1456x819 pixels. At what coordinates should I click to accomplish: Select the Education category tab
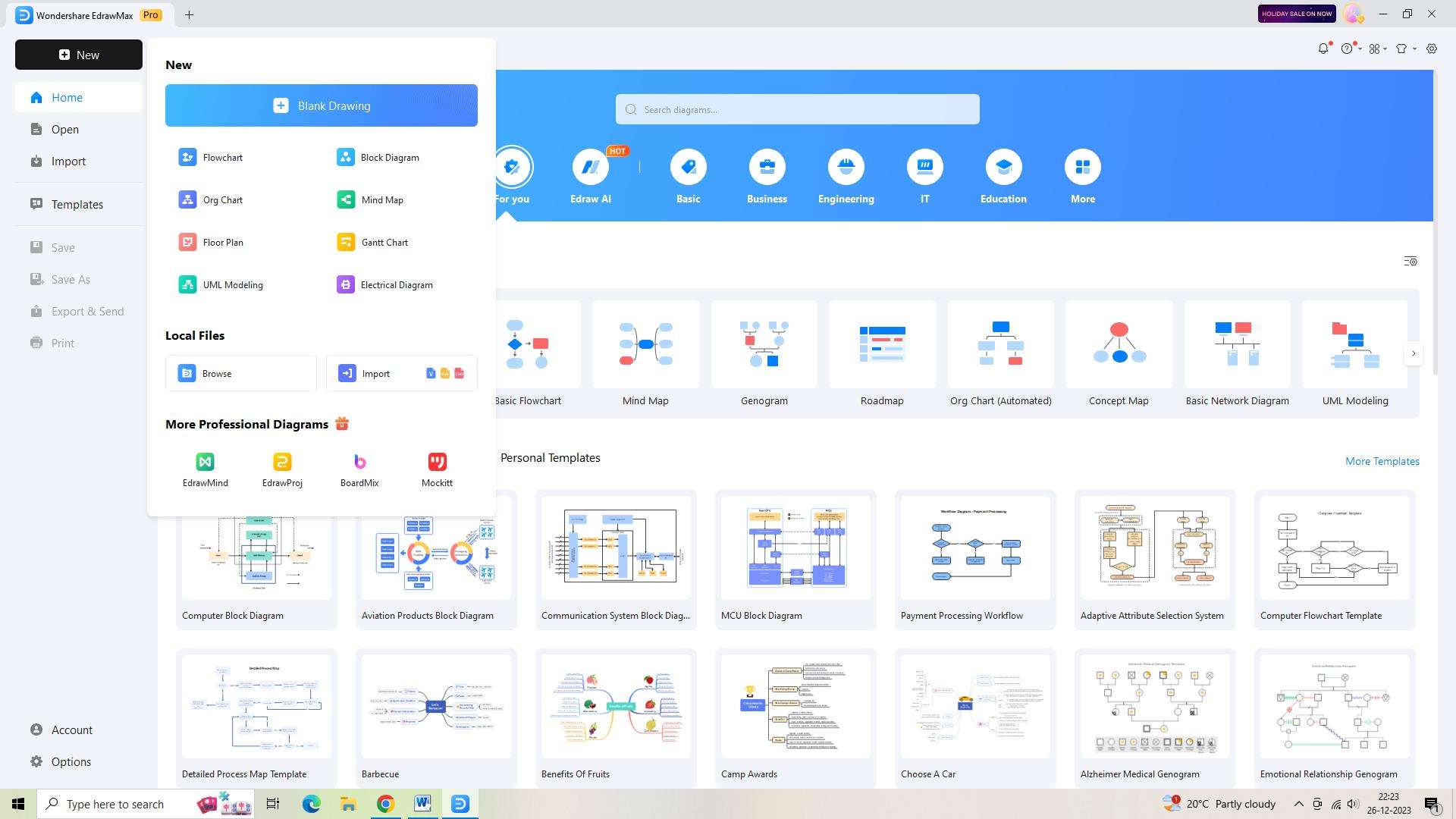click(x=1003, y=175)
